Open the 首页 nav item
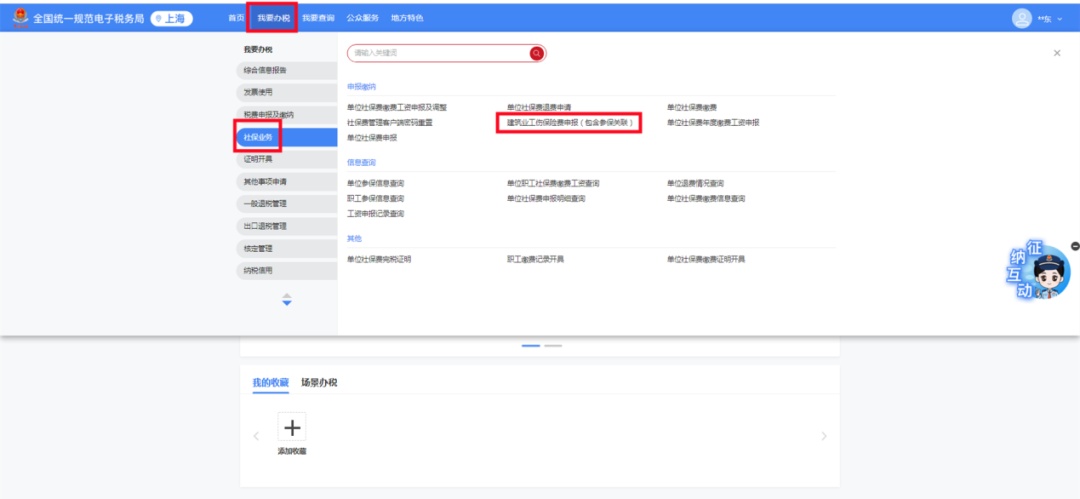This screenshot has width=1080, height=499. (236, 19)
